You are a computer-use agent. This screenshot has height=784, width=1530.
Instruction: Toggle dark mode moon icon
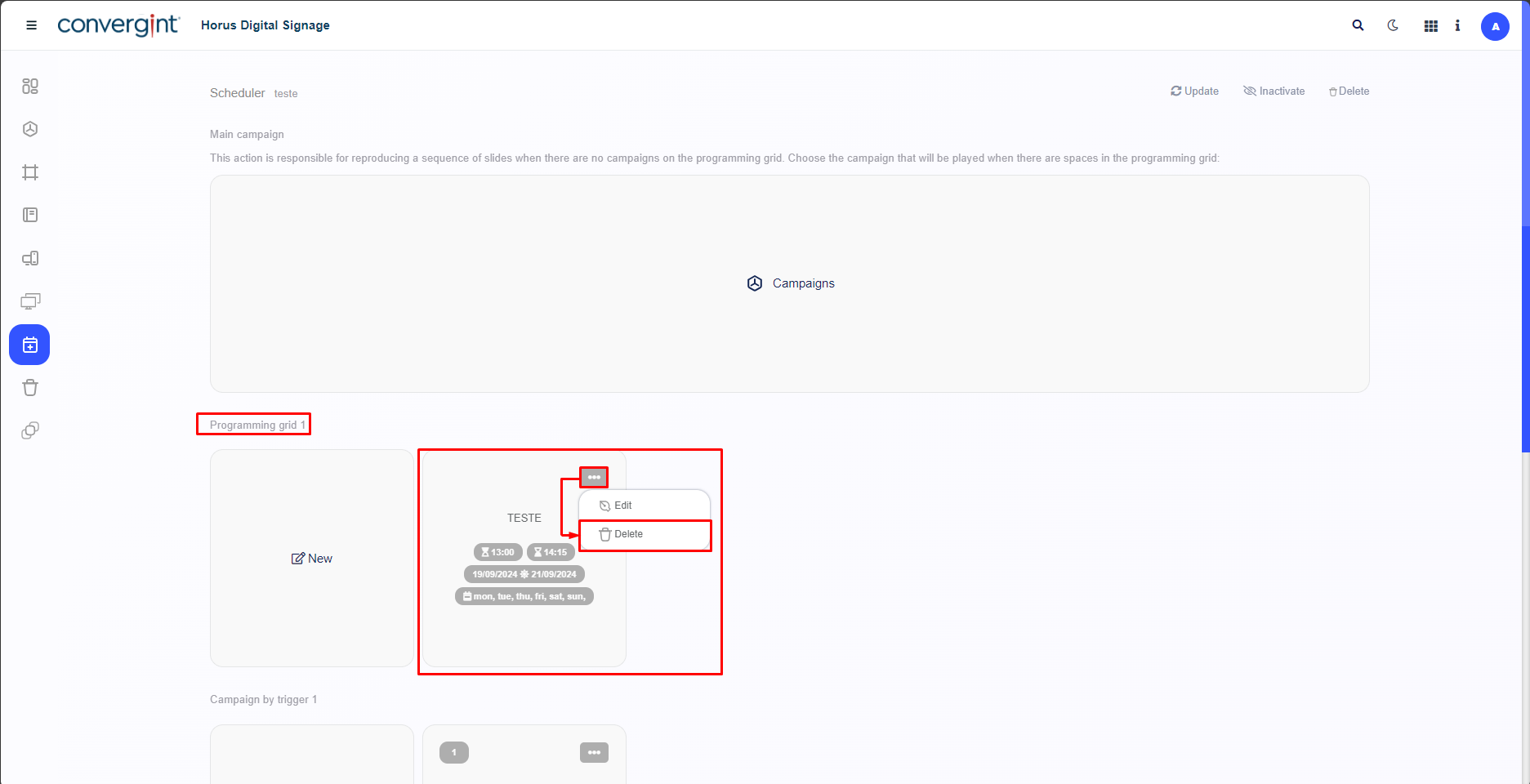click(x=1393, y=25)
